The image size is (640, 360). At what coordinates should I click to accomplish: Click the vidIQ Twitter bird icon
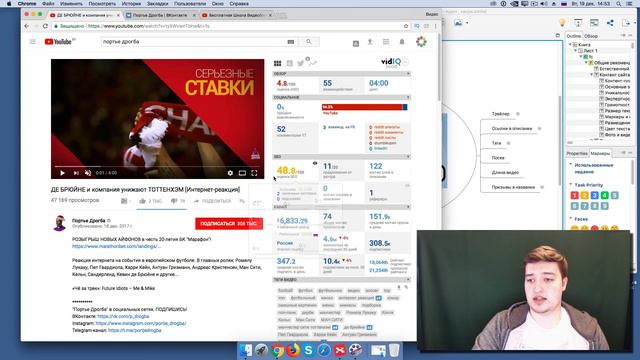[300, 63]
